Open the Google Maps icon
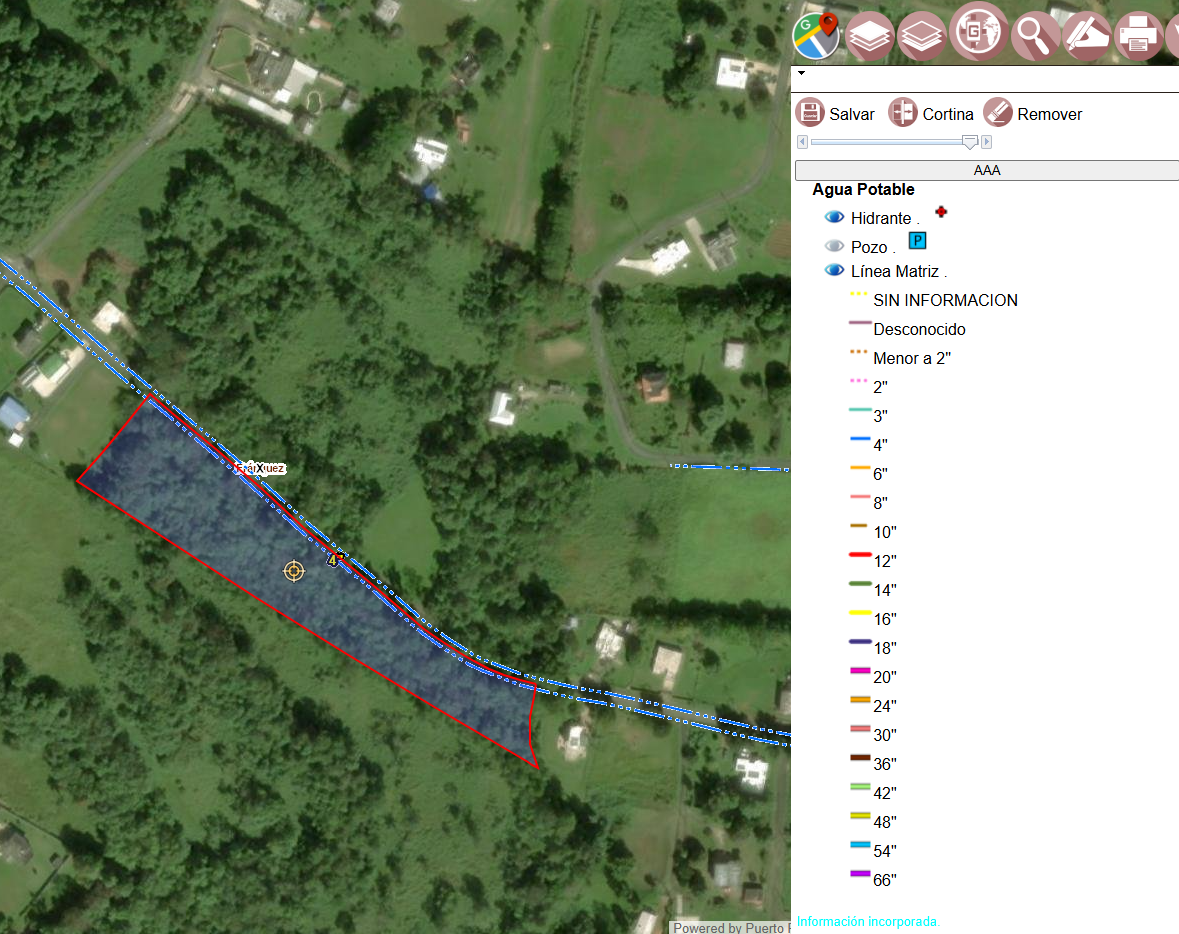The height and width of the screenshot is (934, 1179). [x=817, y=35]
